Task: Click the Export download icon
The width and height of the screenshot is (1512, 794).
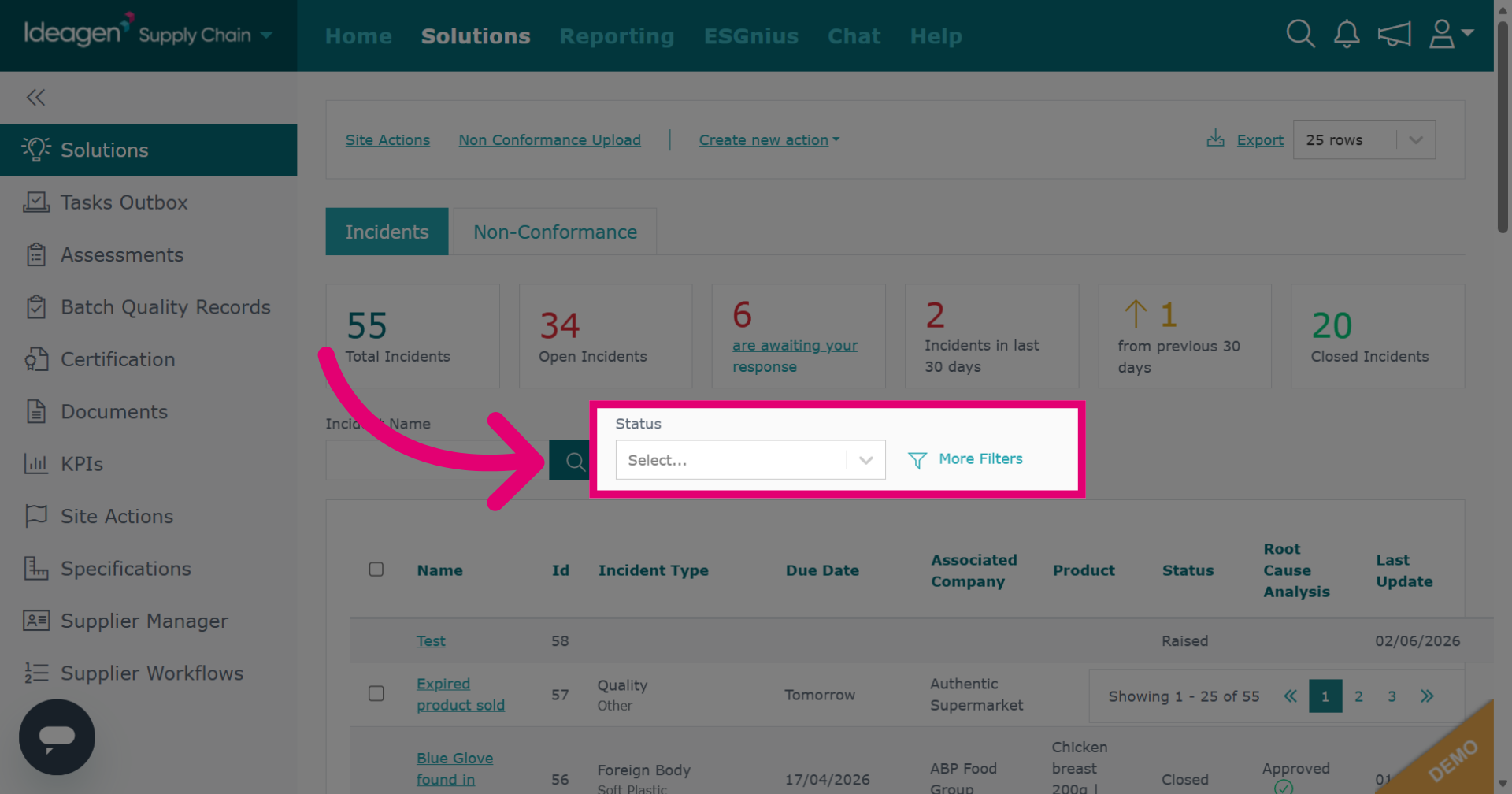Action: [x=1215, y=139]
